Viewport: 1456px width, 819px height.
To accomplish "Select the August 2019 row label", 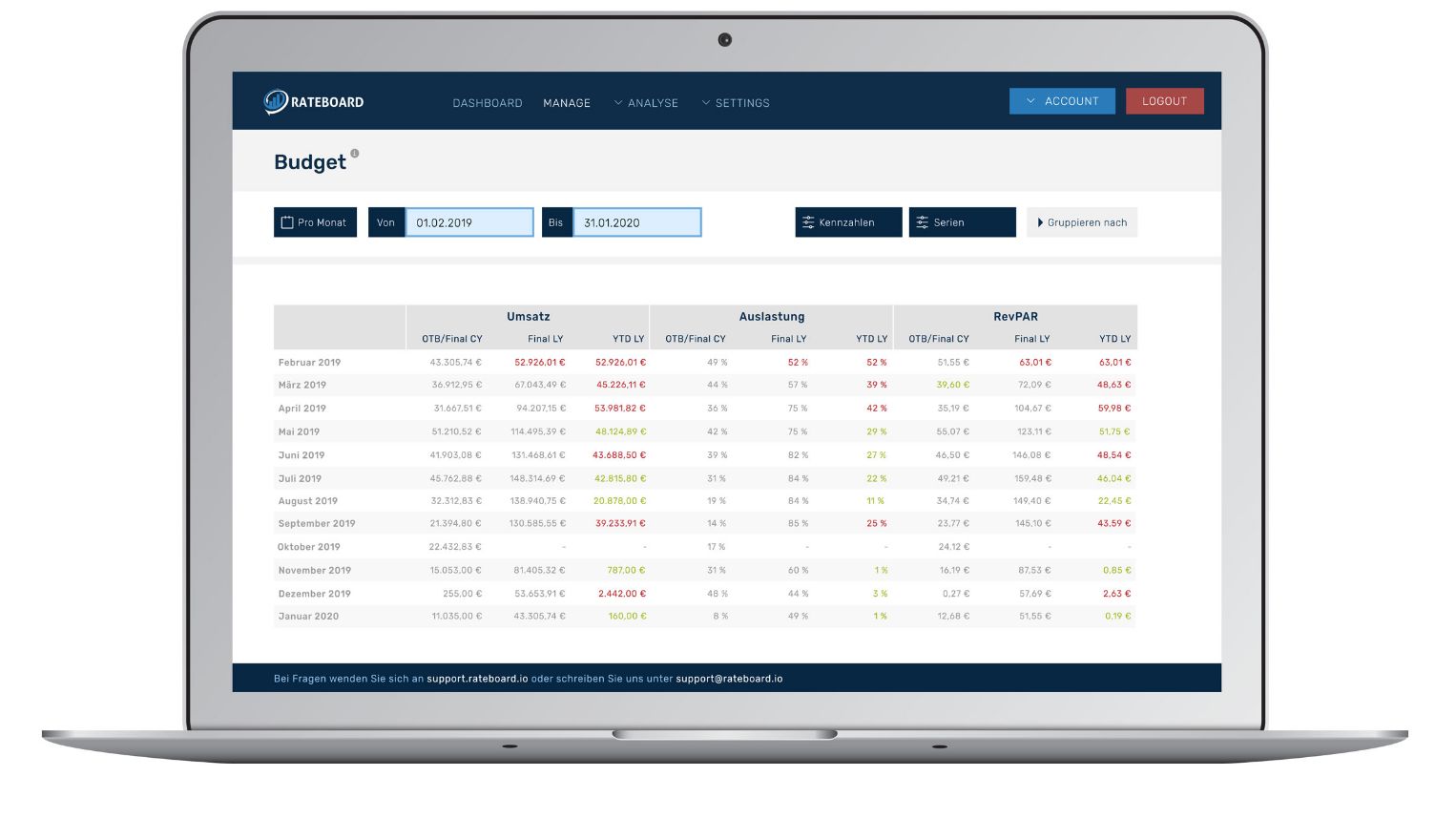I will point(307,501).
